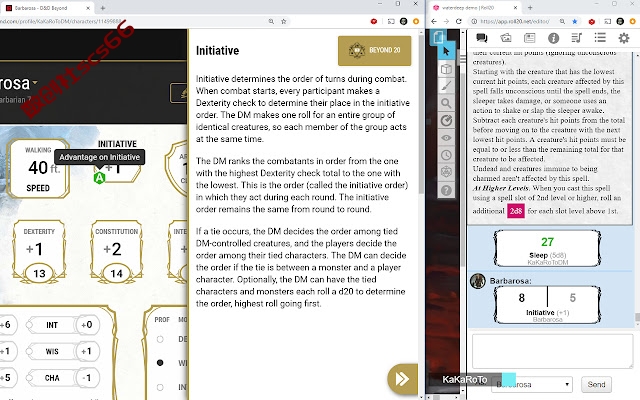Open the Roll20 compendium info tab
This screenshot has width=640, height=400.
point(553,38)
